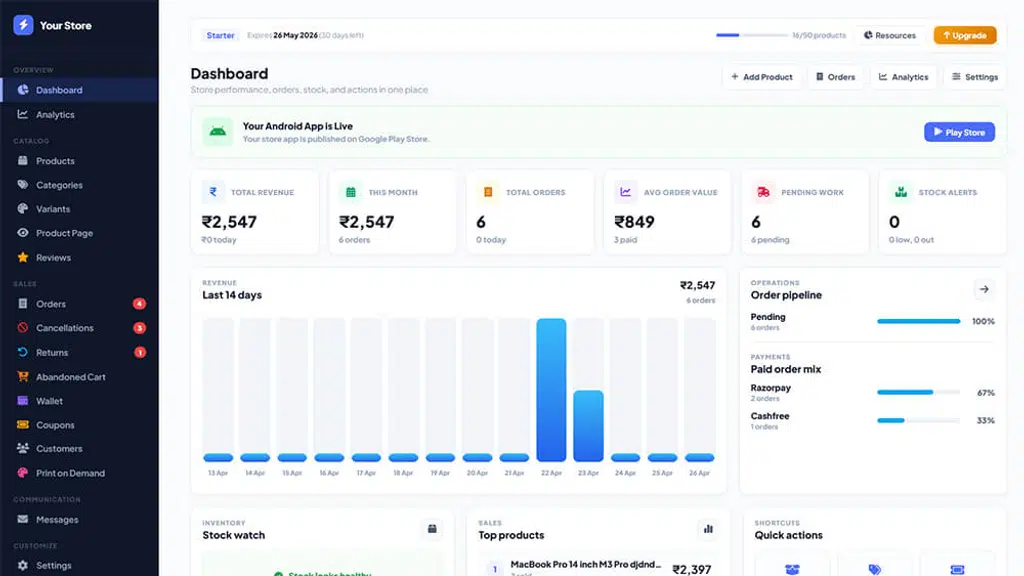Open the top-right Analytics button
This screenshot has height=576, width=1024.
tap(904, 77)
